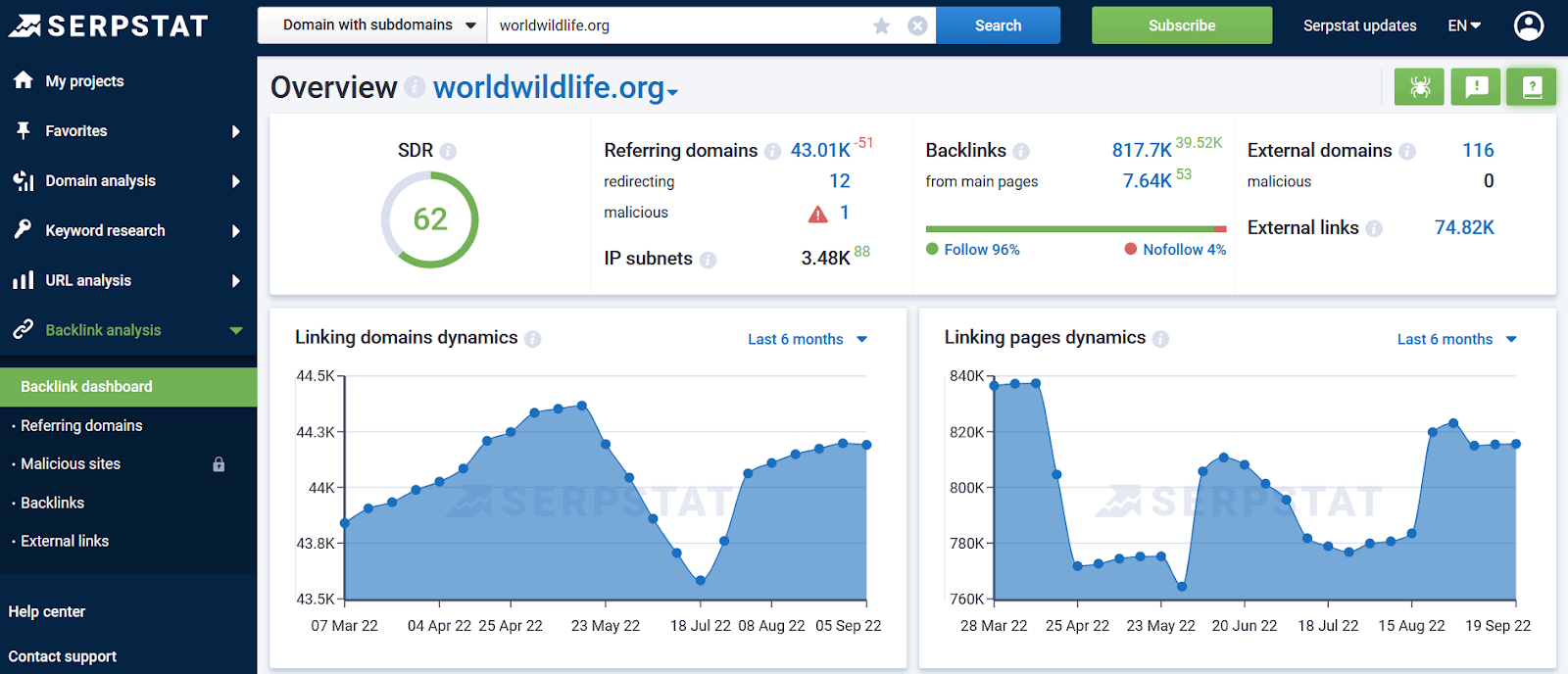Image resolution: width=1568 pixels, height=674 pixels.
Task: Click the info icon beside External links
Action: click(1374, 228)
